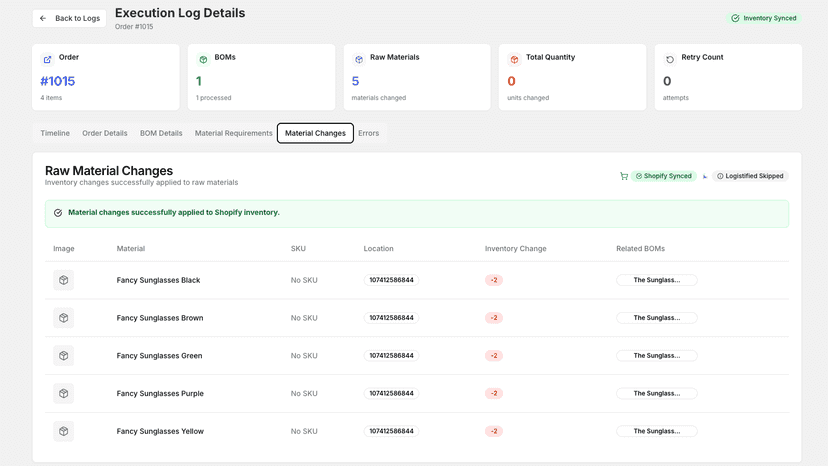Click the Inventory Synced badge at top
828x466 pixels.
tap(764, 18)
